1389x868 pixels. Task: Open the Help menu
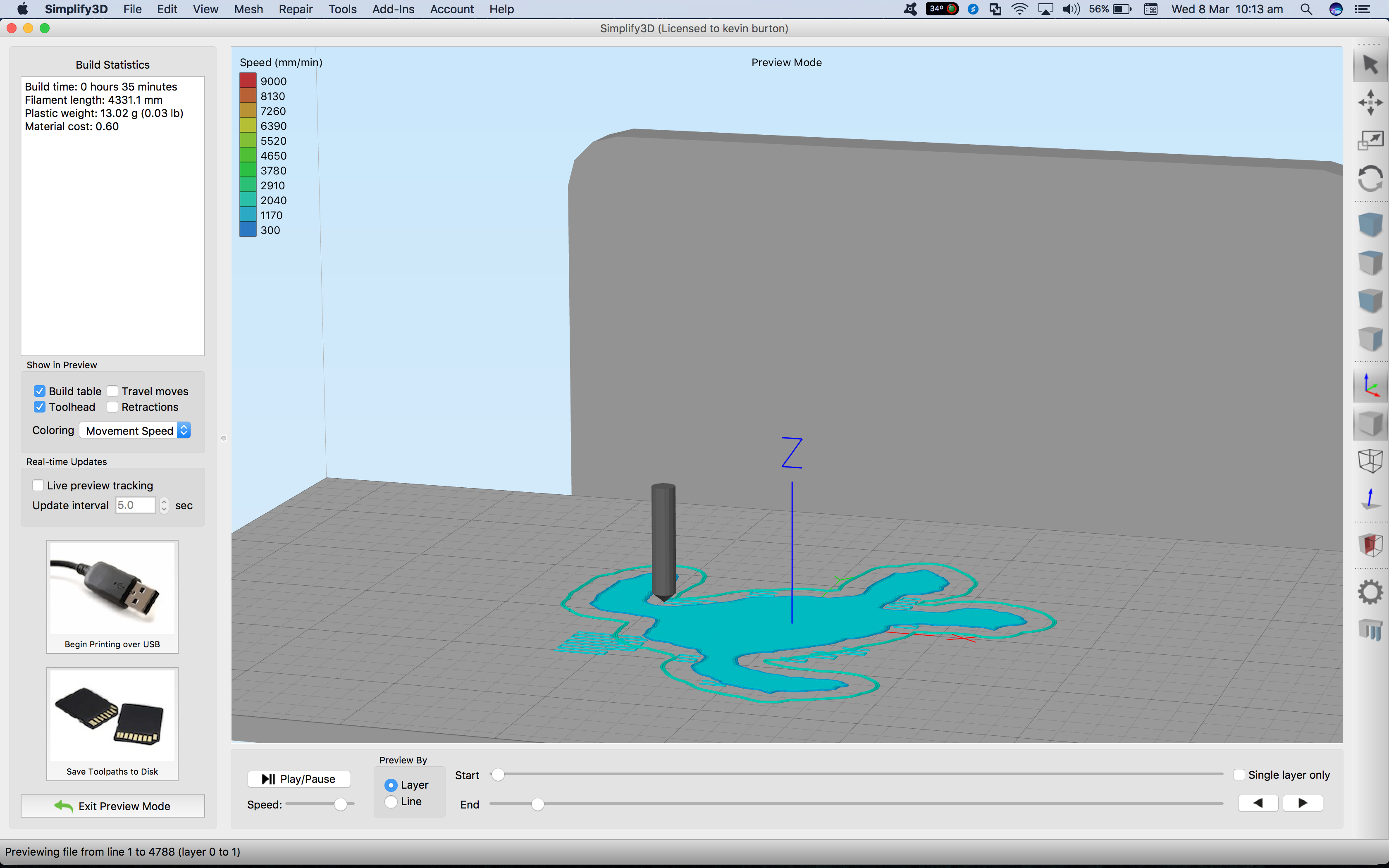click(x=501, y=9)
